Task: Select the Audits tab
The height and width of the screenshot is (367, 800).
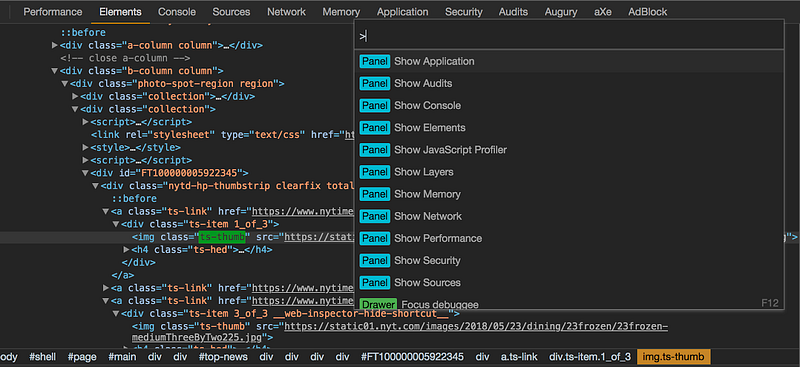Action: pyautogui.click(x=513, y=12)
